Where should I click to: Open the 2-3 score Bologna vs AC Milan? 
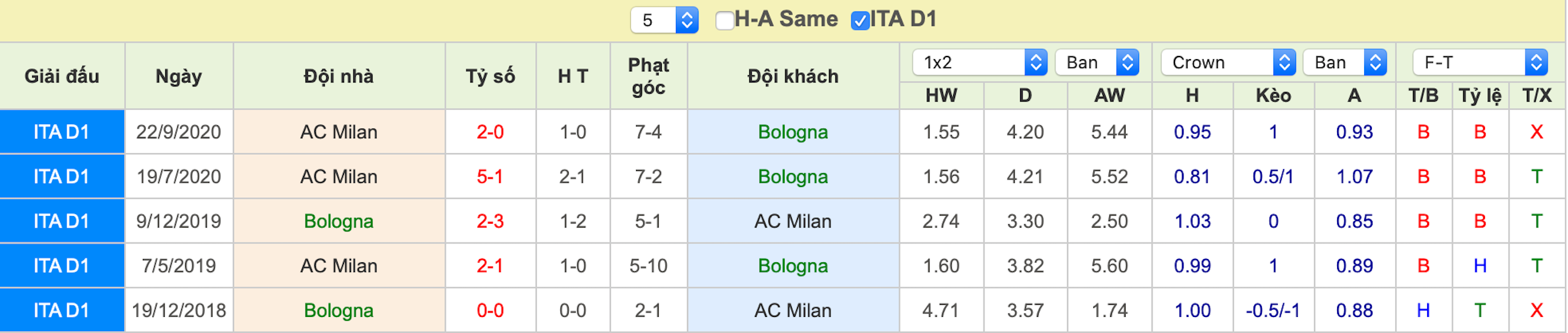click(490, 221)
